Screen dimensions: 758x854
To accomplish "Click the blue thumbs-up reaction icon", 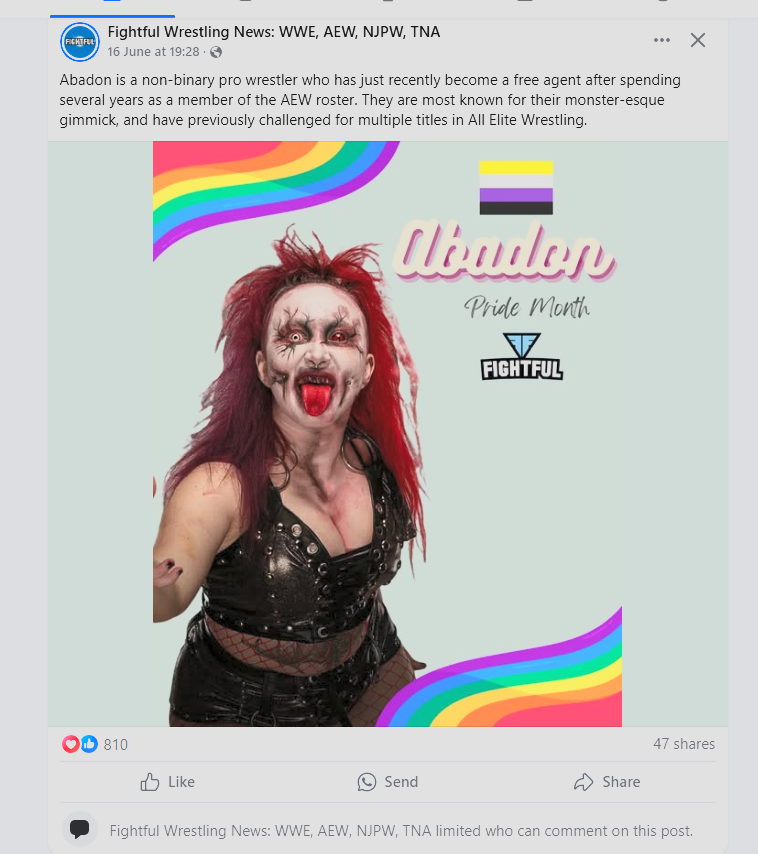I will 89,744.
